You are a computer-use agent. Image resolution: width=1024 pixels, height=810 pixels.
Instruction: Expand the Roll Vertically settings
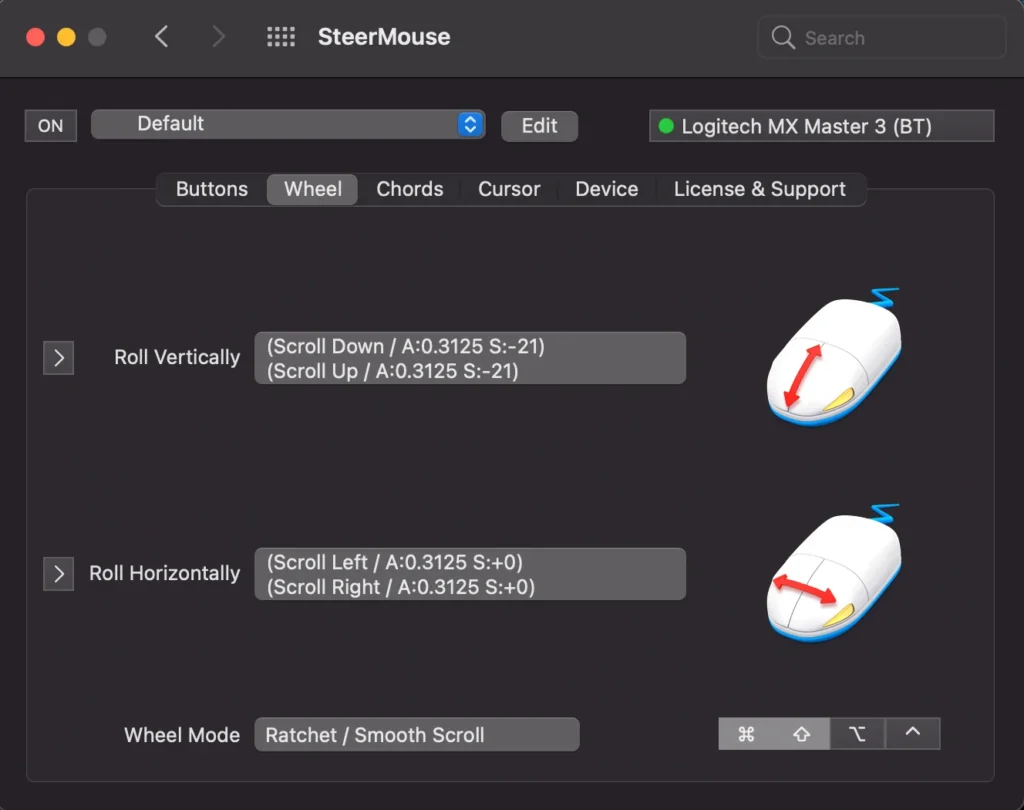pos(58,357)
